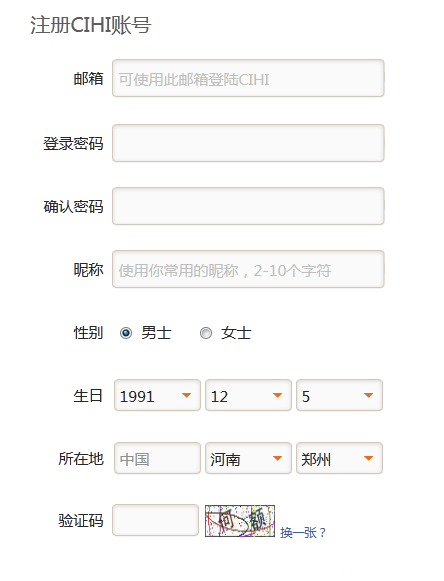444x581 pixels.
Task: Open the birth day dropdown showing 5
Action: click(339, 395)
